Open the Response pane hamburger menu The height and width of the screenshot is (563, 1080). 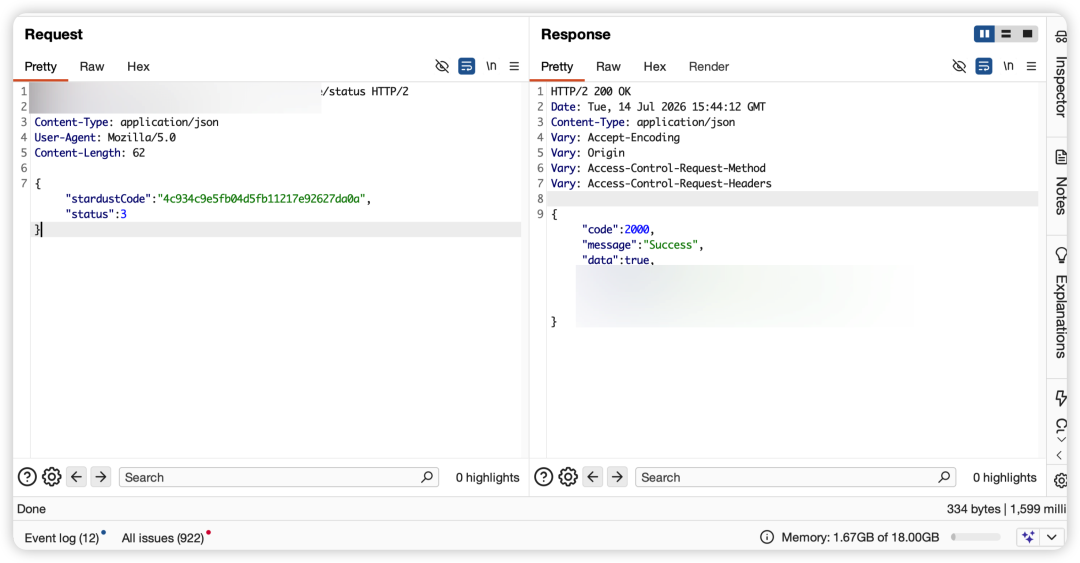(1031, 66)
